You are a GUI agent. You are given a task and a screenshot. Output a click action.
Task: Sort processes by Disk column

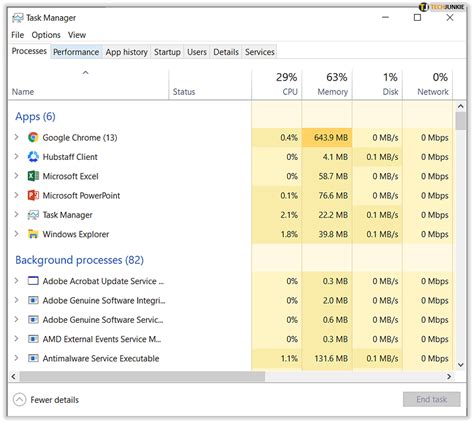377,85
